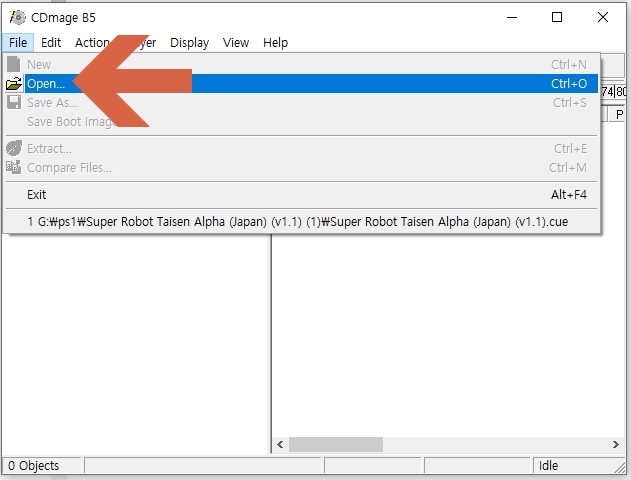Click the CDmage application icon in title bar
Viewport: 631px width, 480px height.
[17, 17]
